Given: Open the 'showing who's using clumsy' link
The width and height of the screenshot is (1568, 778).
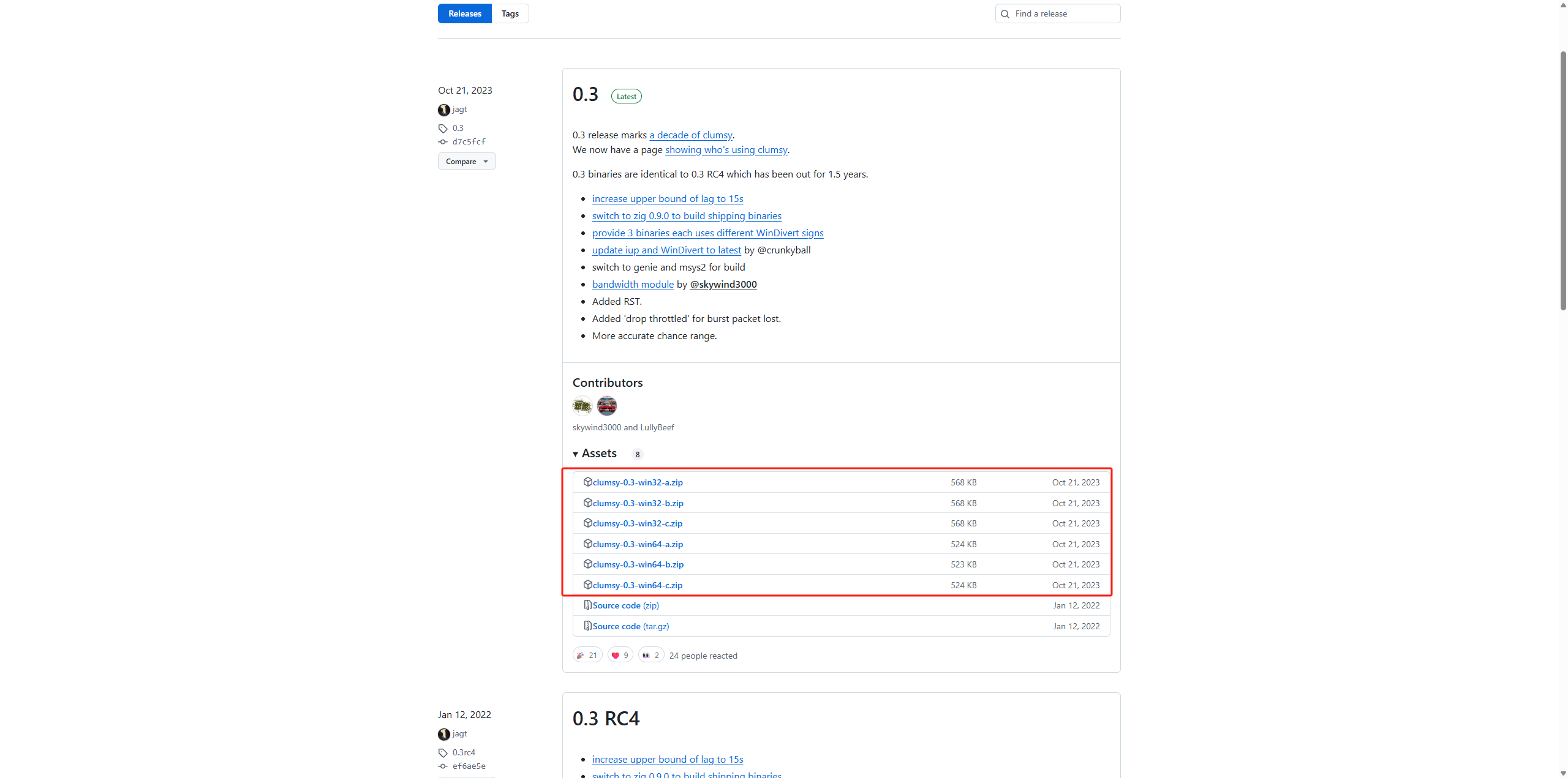Looking at the screenshot, I should (726, 149).
